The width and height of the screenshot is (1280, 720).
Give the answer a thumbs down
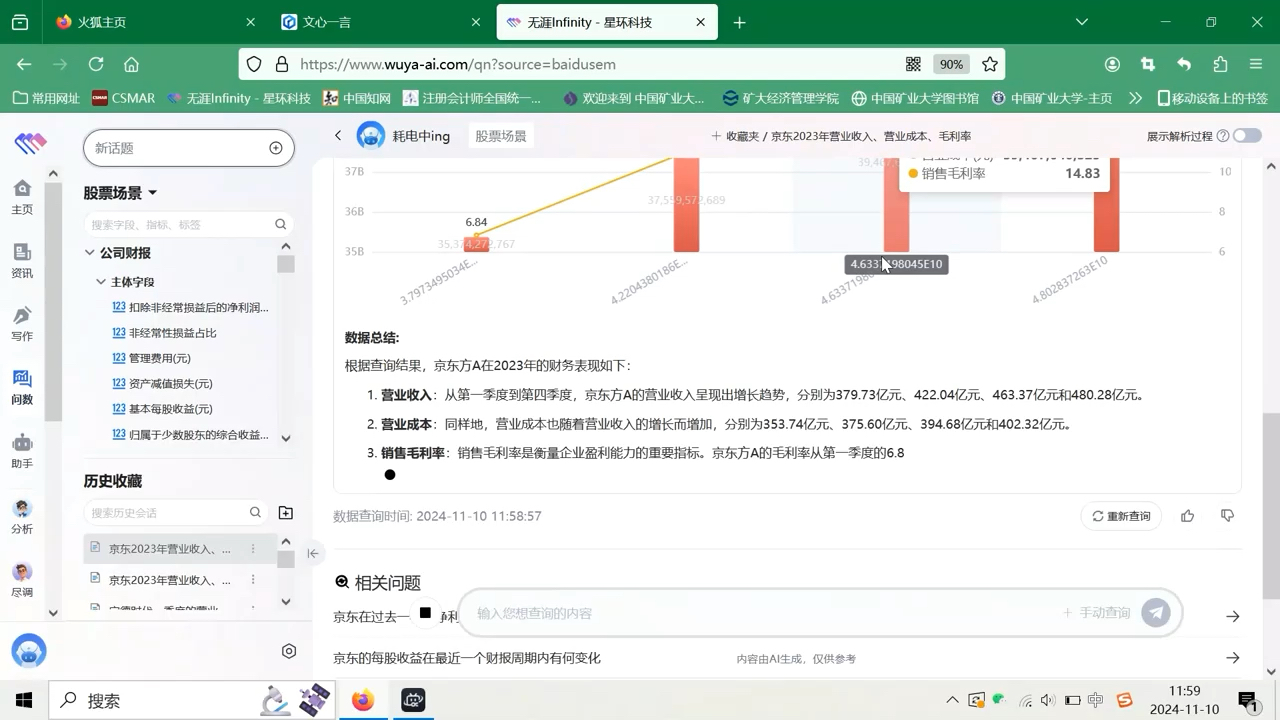pyautogui.click(x=1228, y=516)
